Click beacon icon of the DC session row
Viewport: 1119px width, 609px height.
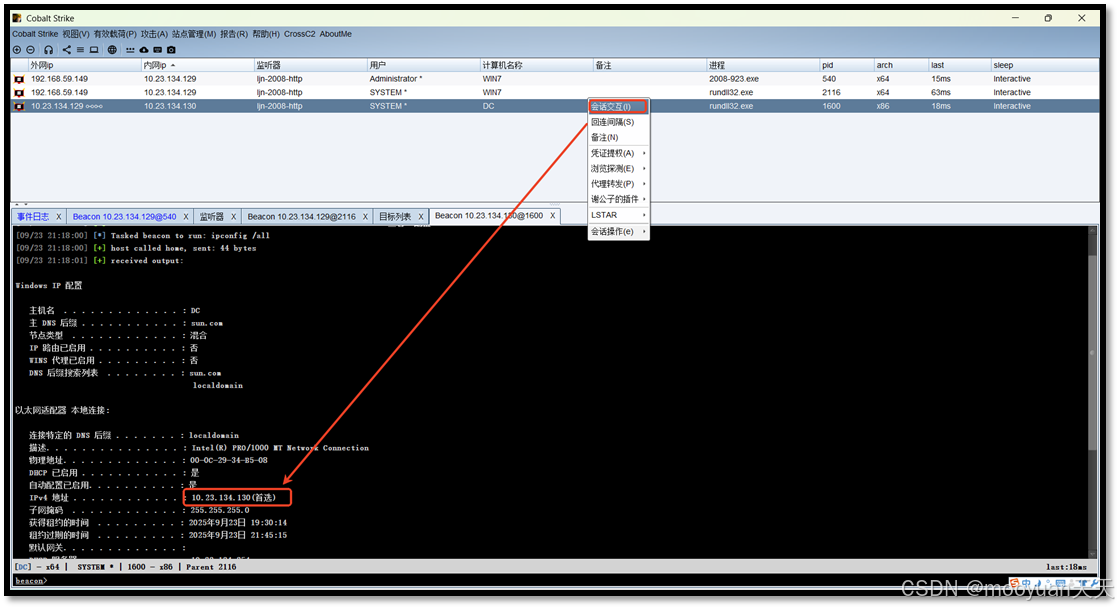(x=19, y=106)
